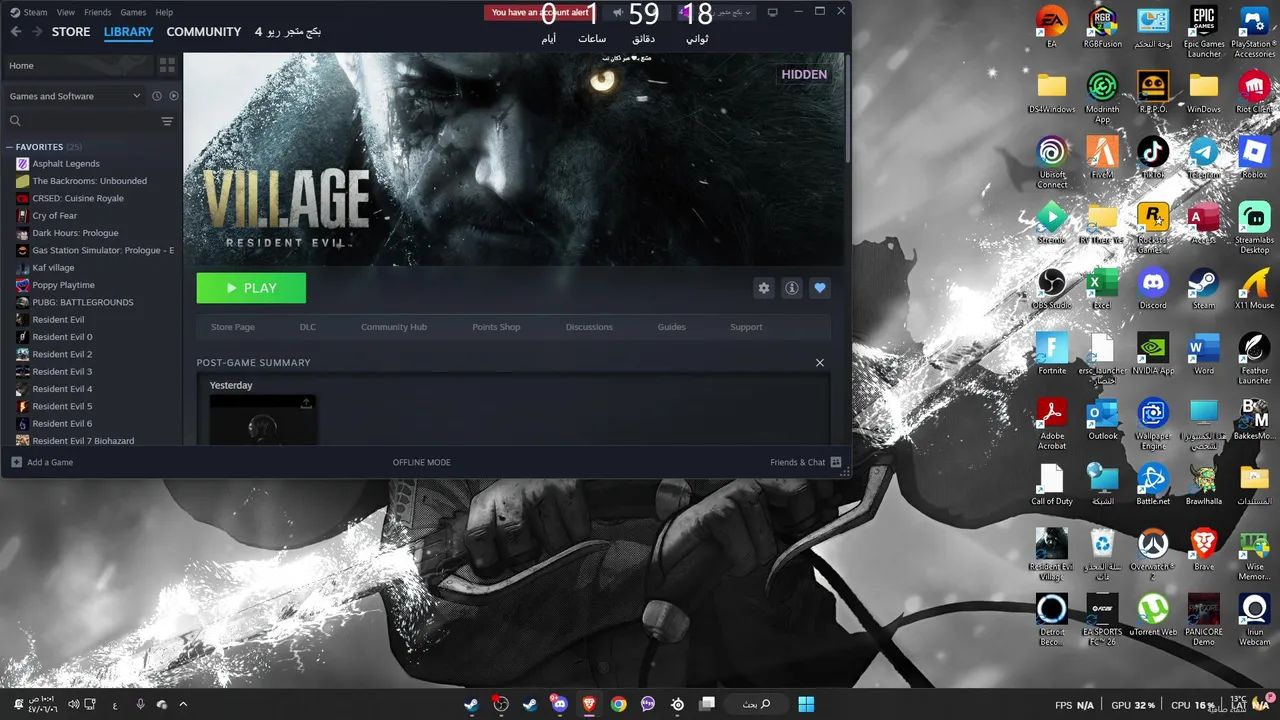Open the DLC link
Screen dimensions: 1280x720
pyautogui.click(x=308, y=327)
